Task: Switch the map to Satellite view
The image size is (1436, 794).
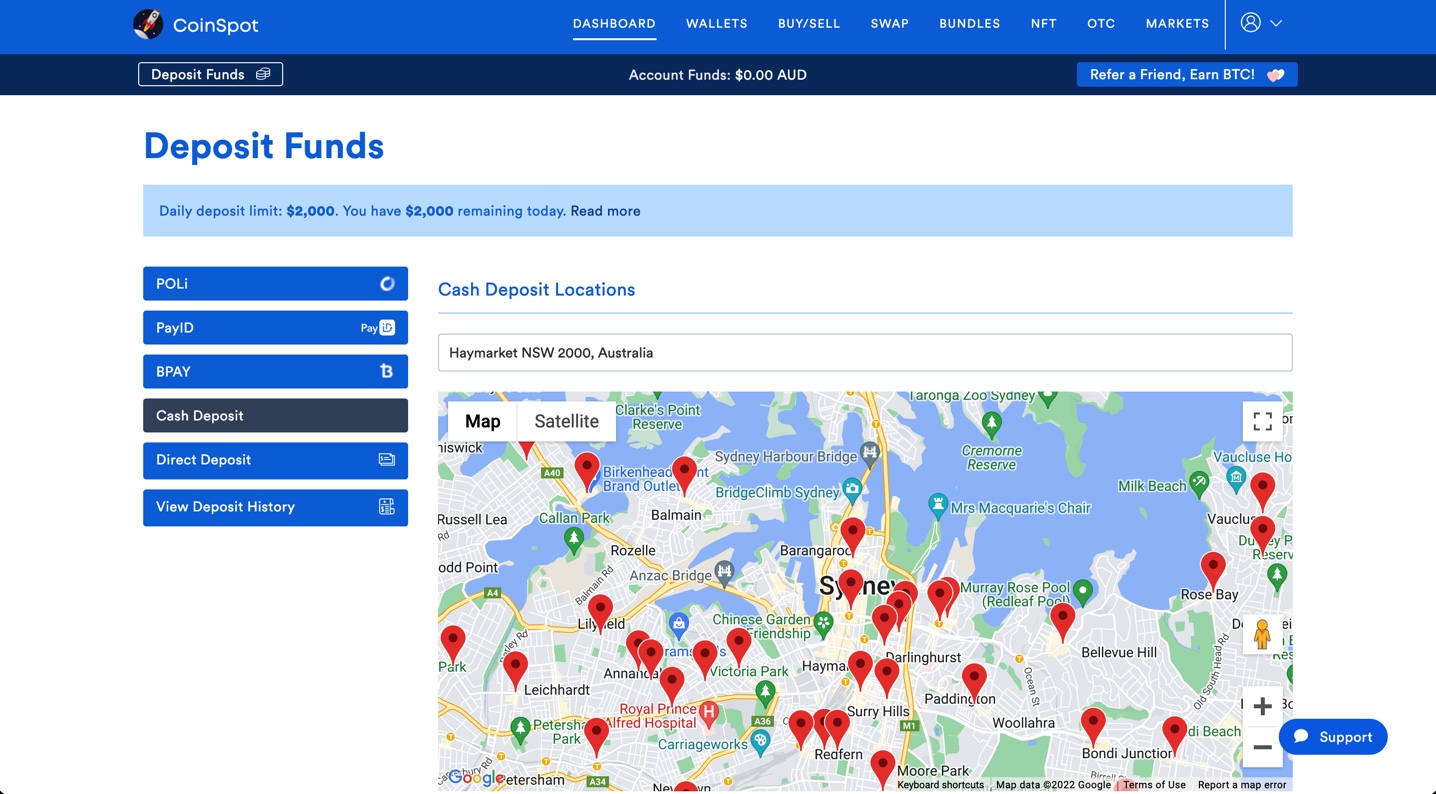Action: pos(566,421)
